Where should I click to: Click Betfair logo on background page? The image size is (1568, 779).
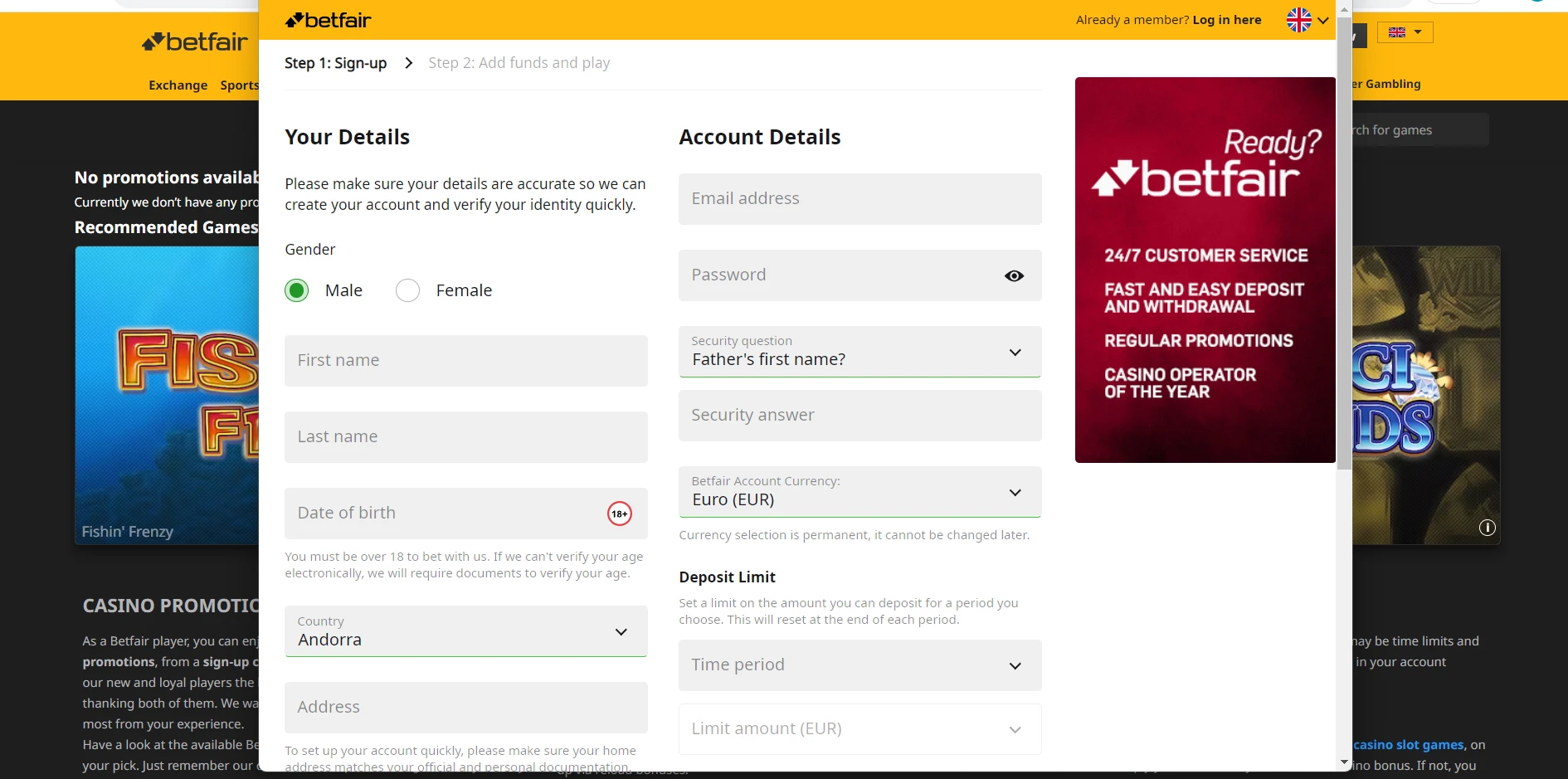coord(195,41)
